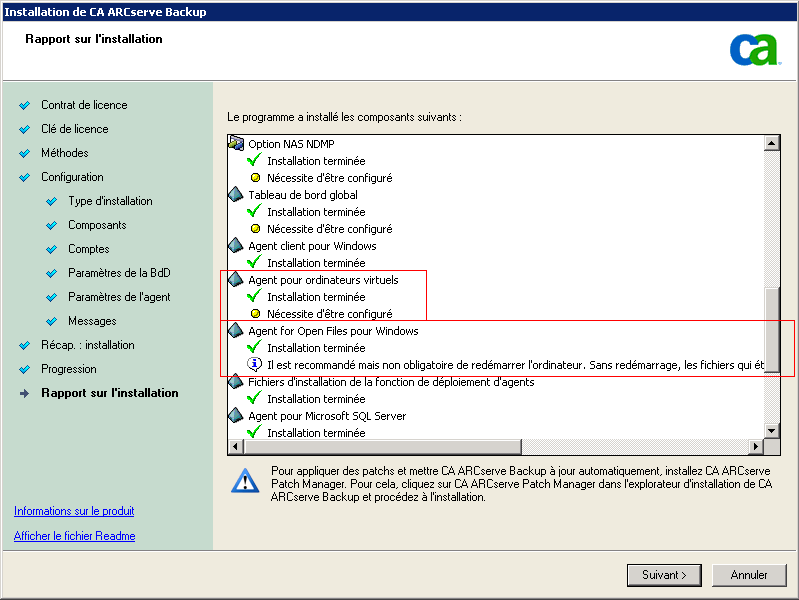Viewport: 799px width, 600px height.
Task: Click green checkmark under Option NAS NDMP
Action: [x=254, y=160]
